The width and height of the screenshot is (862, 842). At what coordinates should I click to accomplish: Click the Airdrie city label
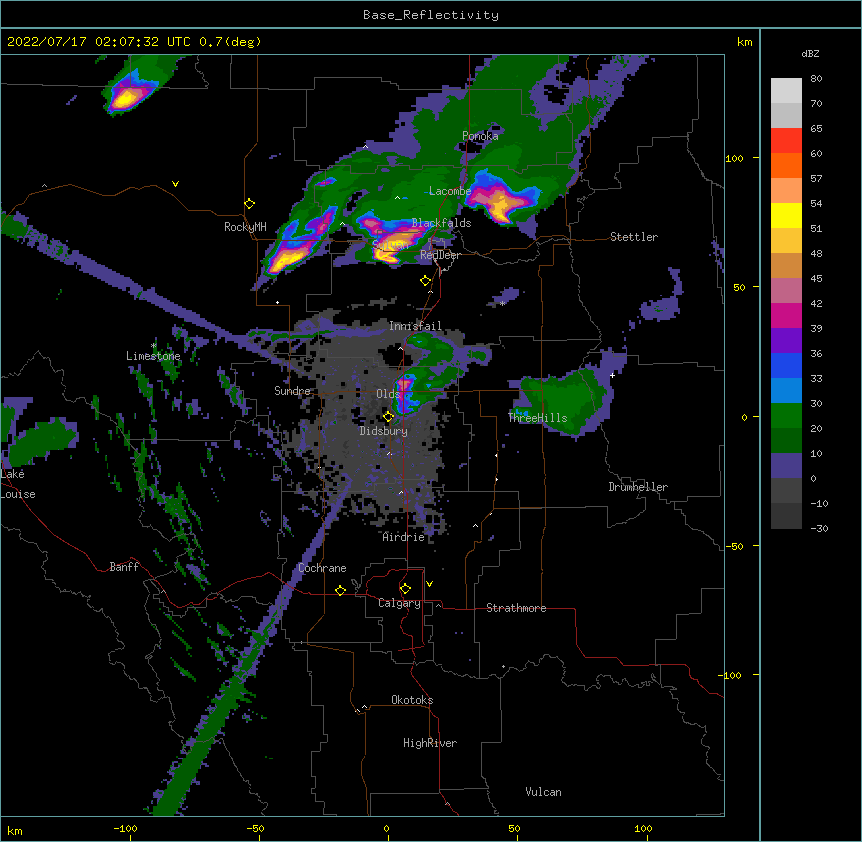pyautogui.click(x=404, y=537)
